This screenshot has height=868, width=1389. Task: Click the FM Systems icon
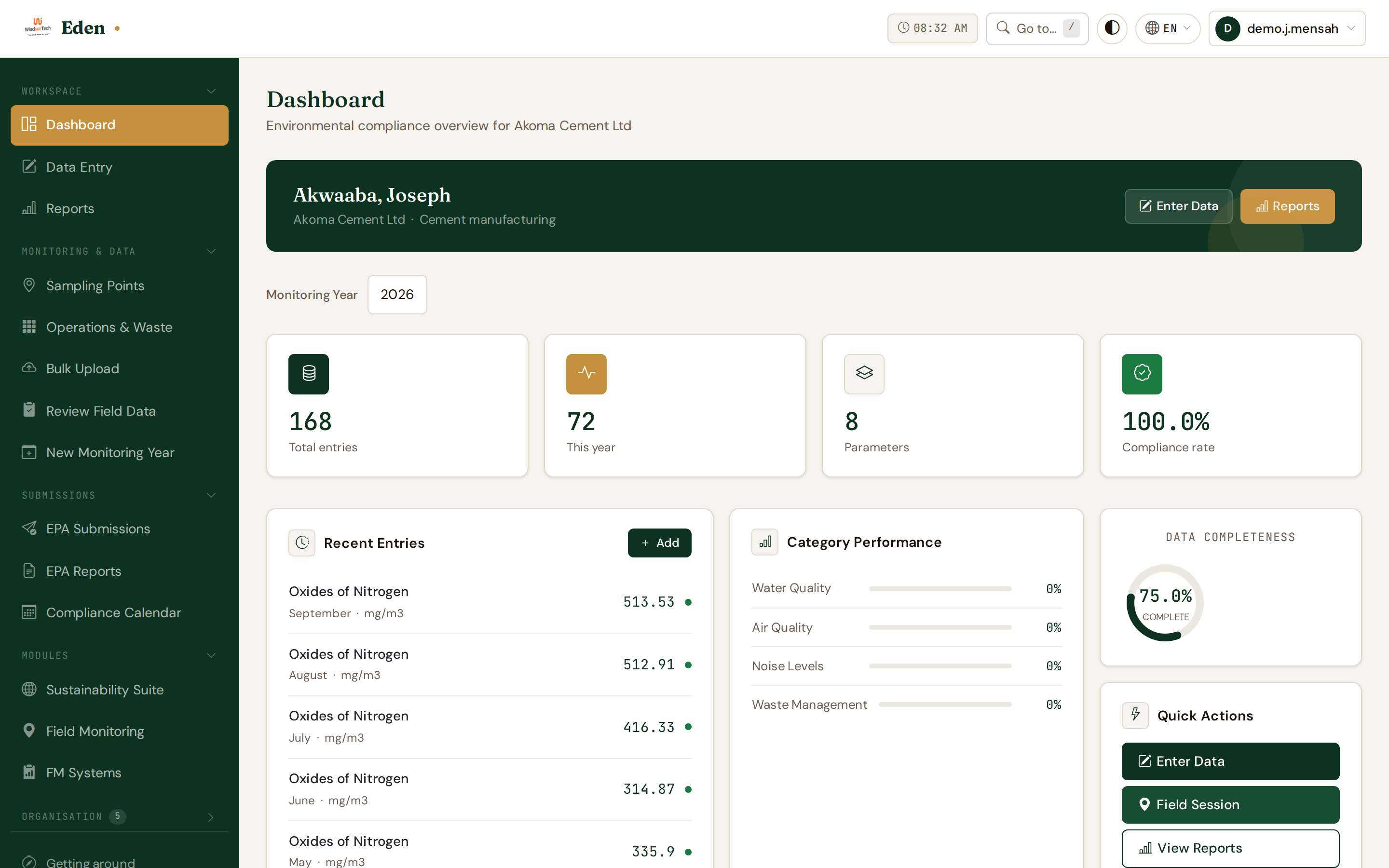(29, 772)
